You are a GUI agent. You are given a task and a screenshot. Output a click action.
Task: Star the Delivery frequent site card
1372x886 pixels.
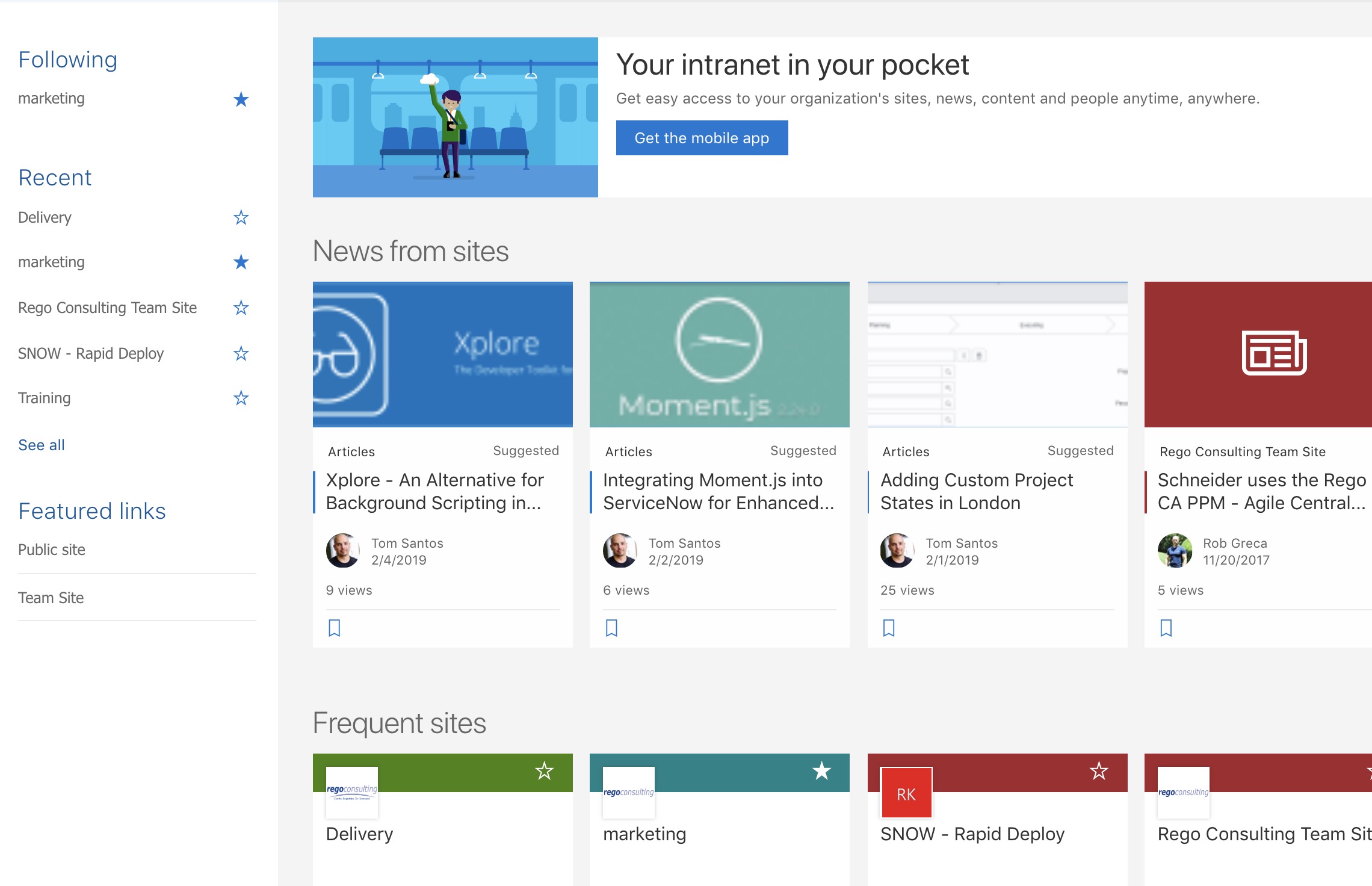[544, 771]
